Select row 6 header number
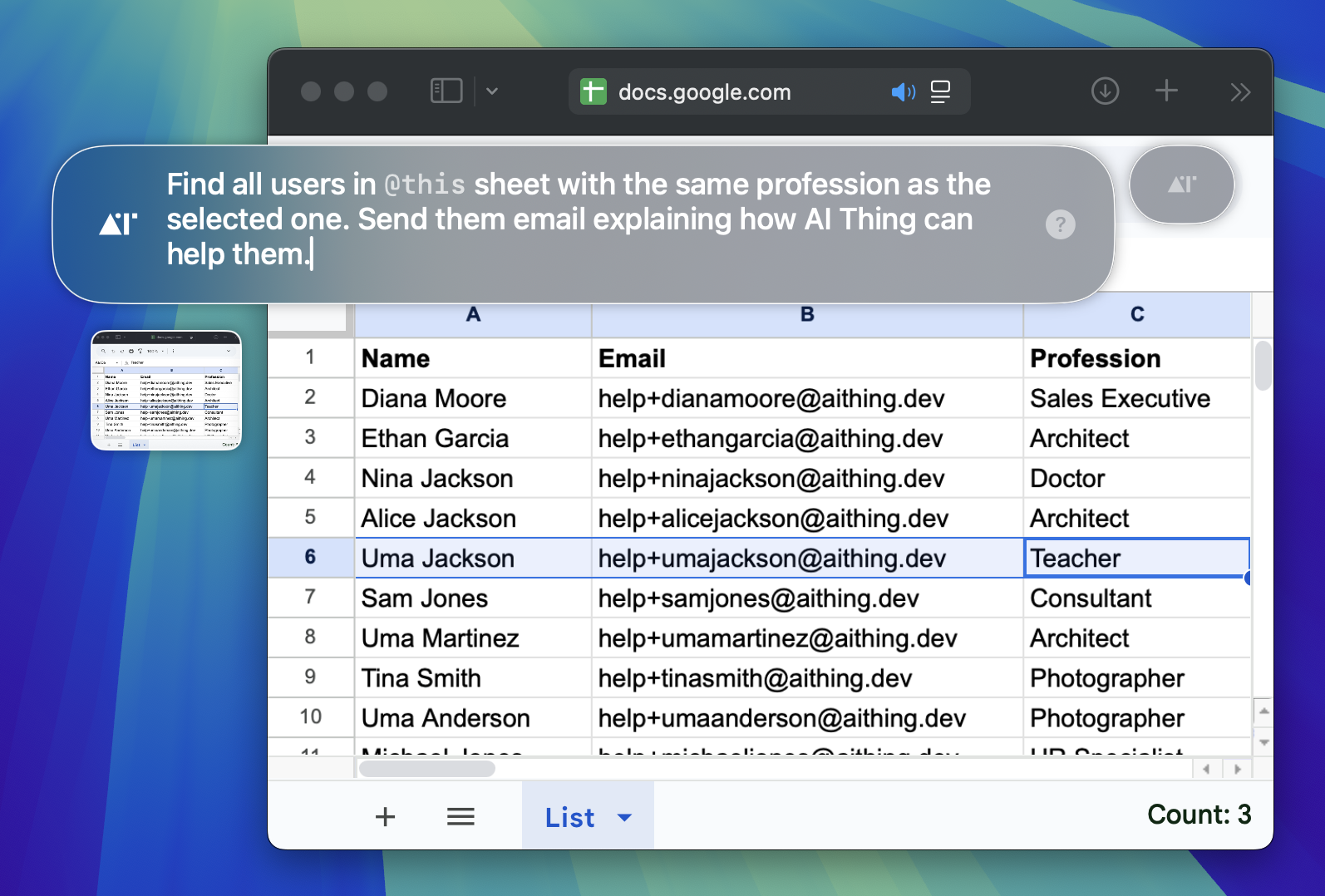 point(310,557)
